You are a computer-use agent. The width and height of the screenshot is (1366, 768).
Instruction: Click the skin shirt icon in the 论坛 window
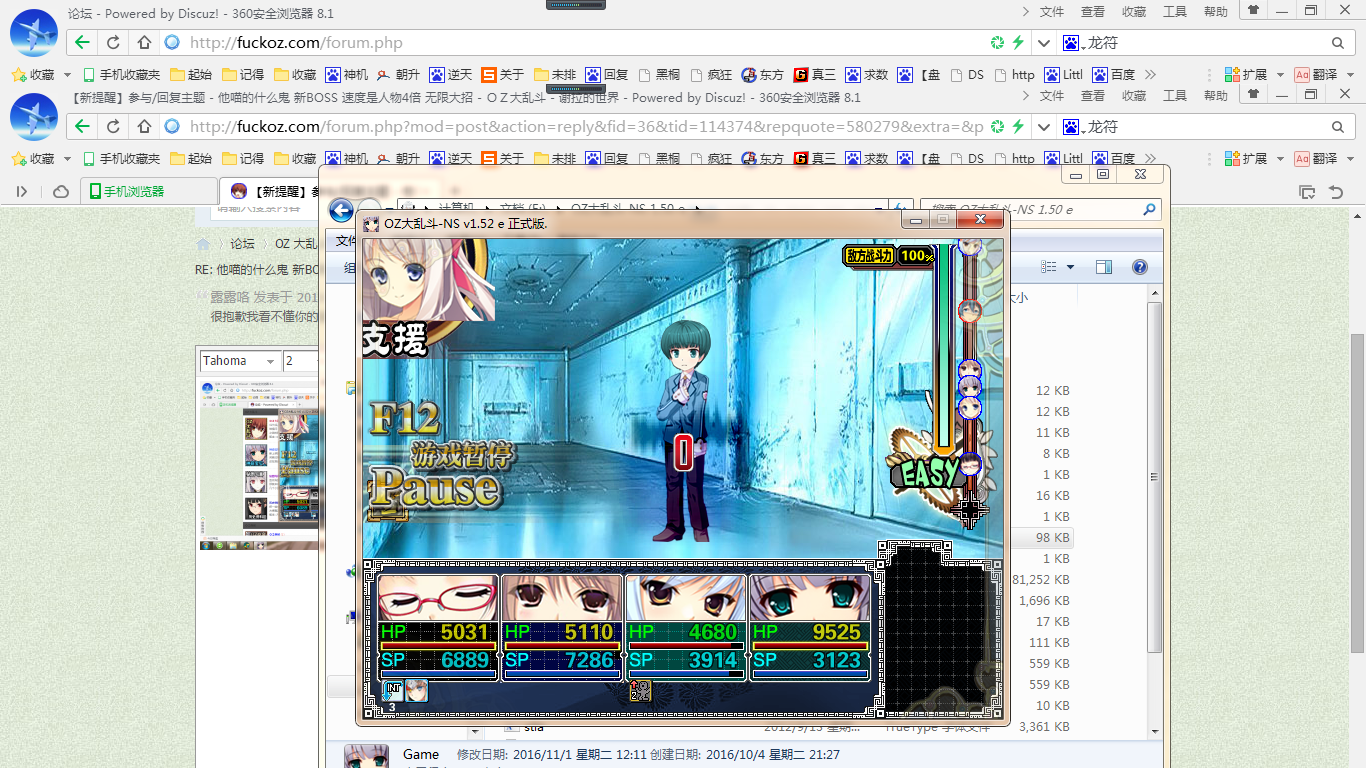click(1253, 11)
